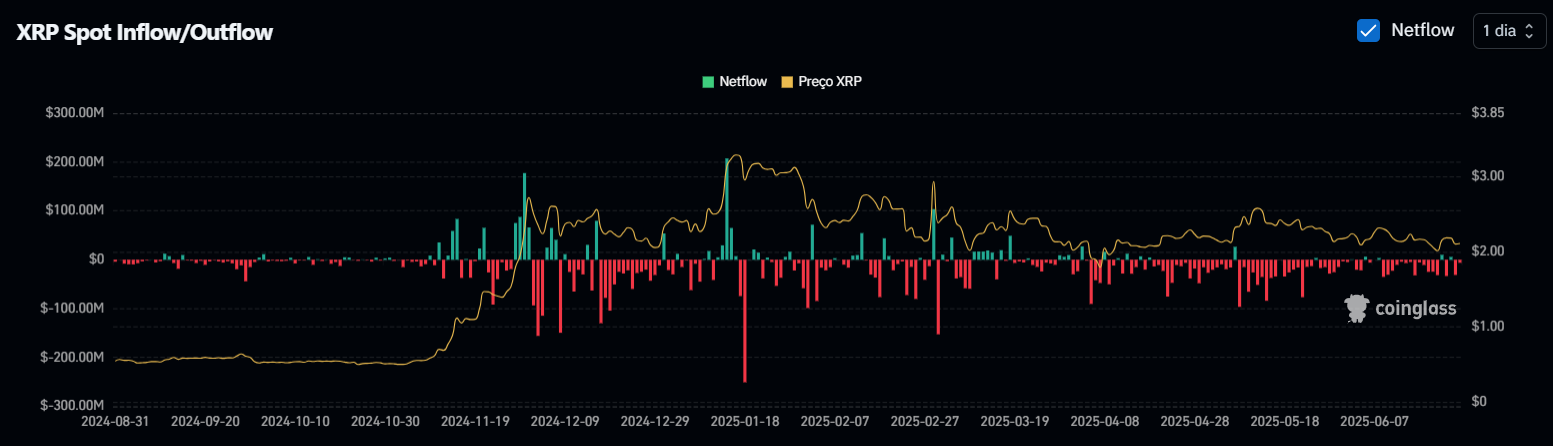Click the $300.00M axis label
The image size is (1553, 446).
click(x=75, y=113)
